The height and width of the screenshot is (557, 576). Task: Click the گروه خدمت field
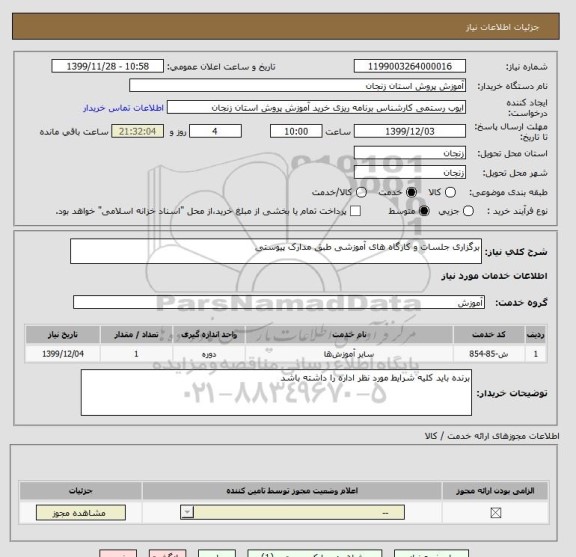point(279,302)
